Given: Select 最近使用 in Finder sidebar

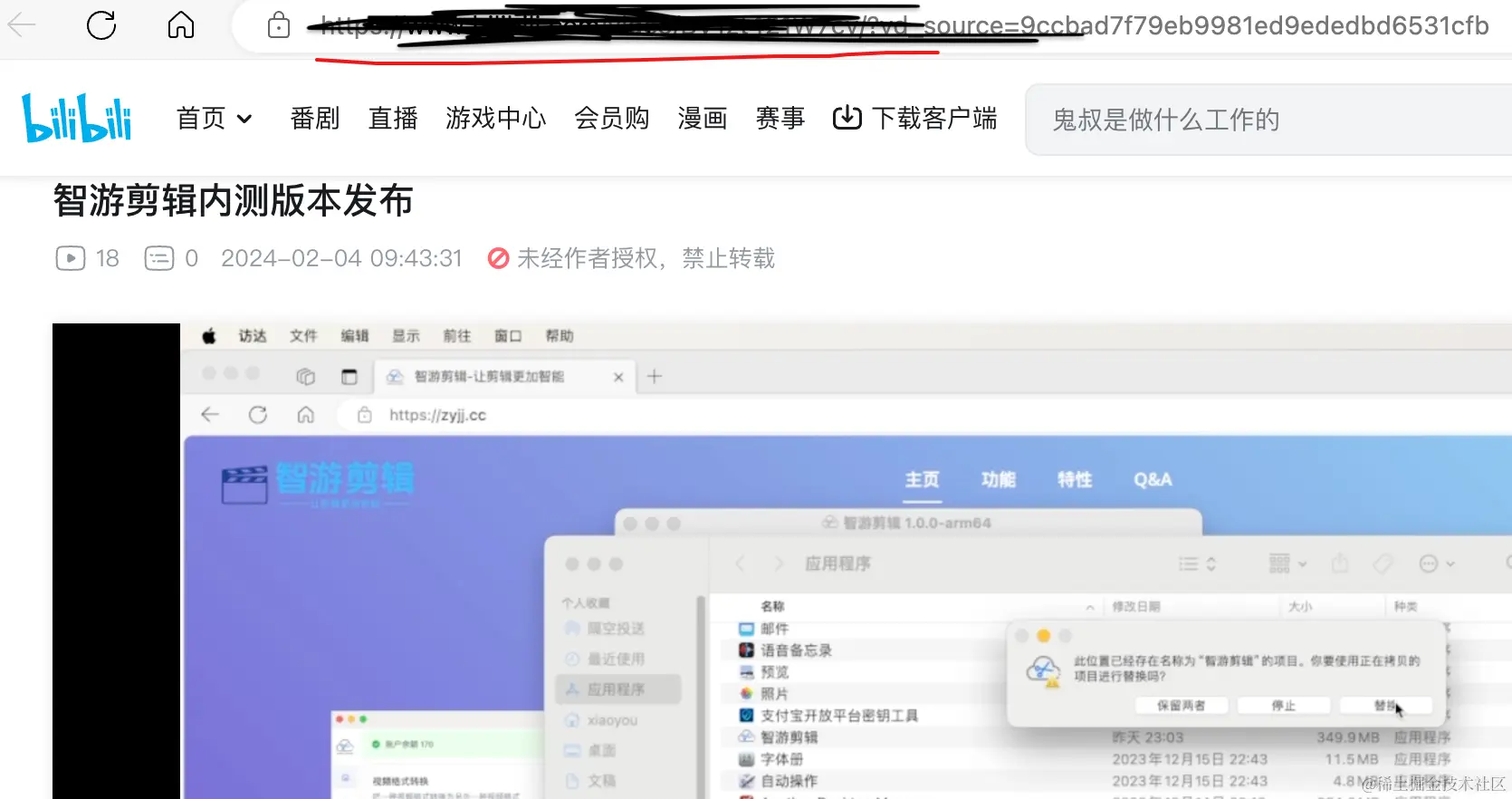Looking at the screenshot, I should [x=619, y=659].
